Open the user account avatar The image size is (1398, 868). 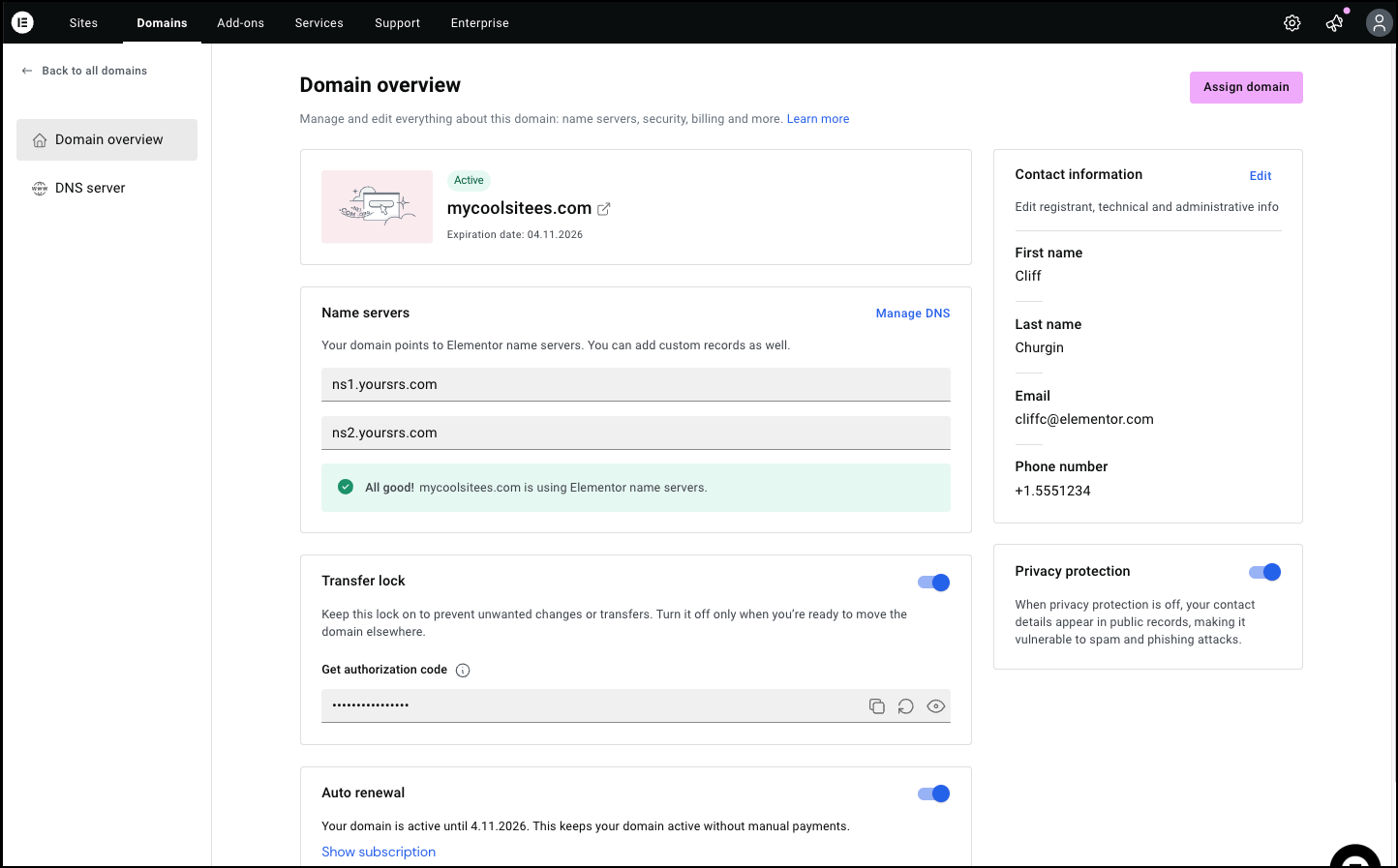[x=1379, y=23]
